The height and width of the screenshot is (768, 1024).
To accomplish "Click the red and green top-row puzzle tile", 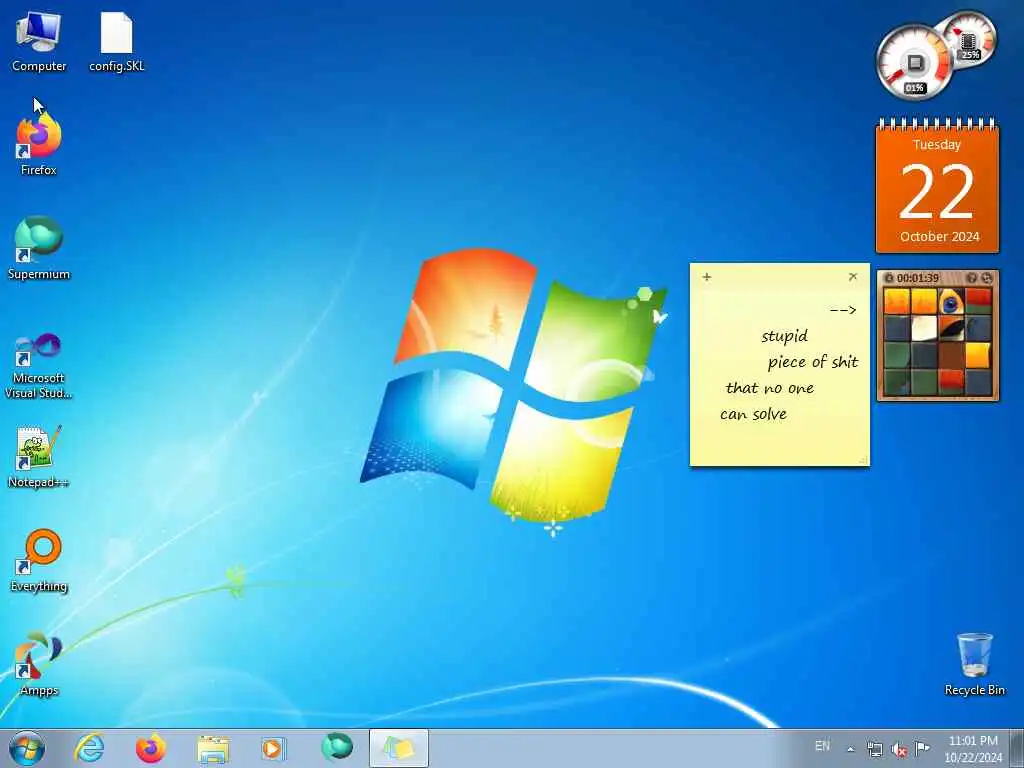I will click(978, 302).
